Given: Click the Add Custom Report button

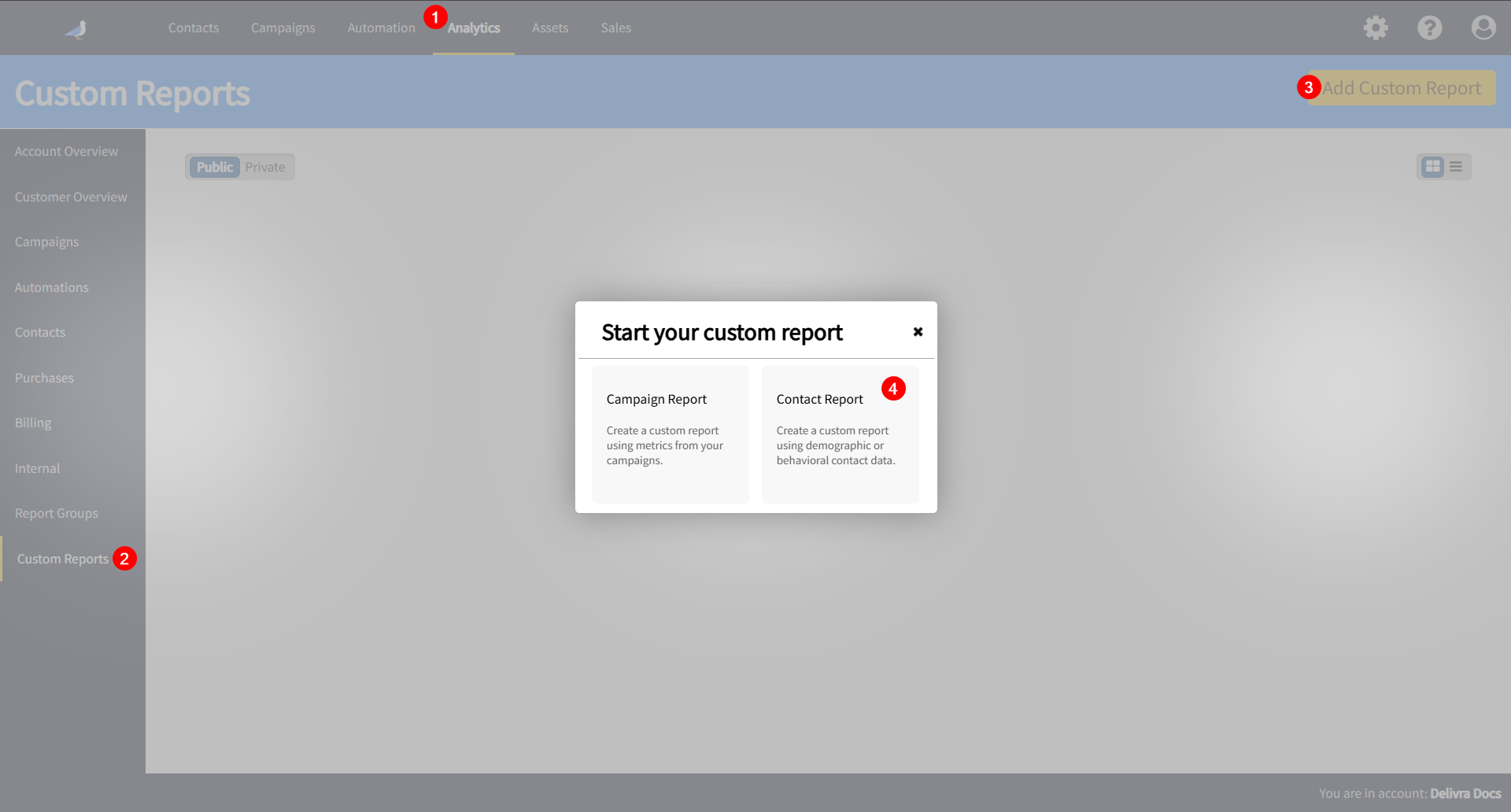Looking at the screenshot, I should pos(1402,88).
